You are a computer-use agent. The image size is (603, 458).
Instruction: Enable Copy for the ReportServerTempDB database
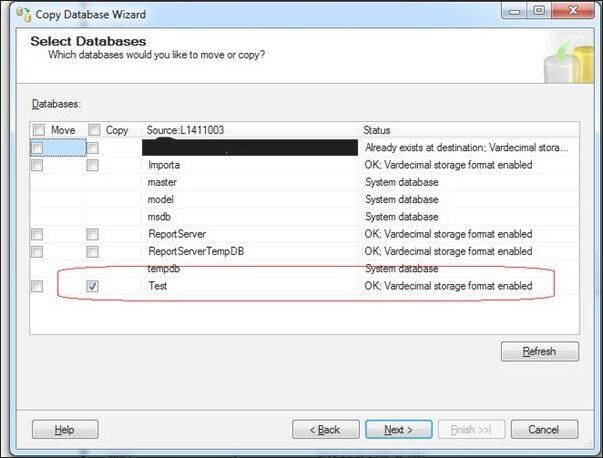coord(93,251)
